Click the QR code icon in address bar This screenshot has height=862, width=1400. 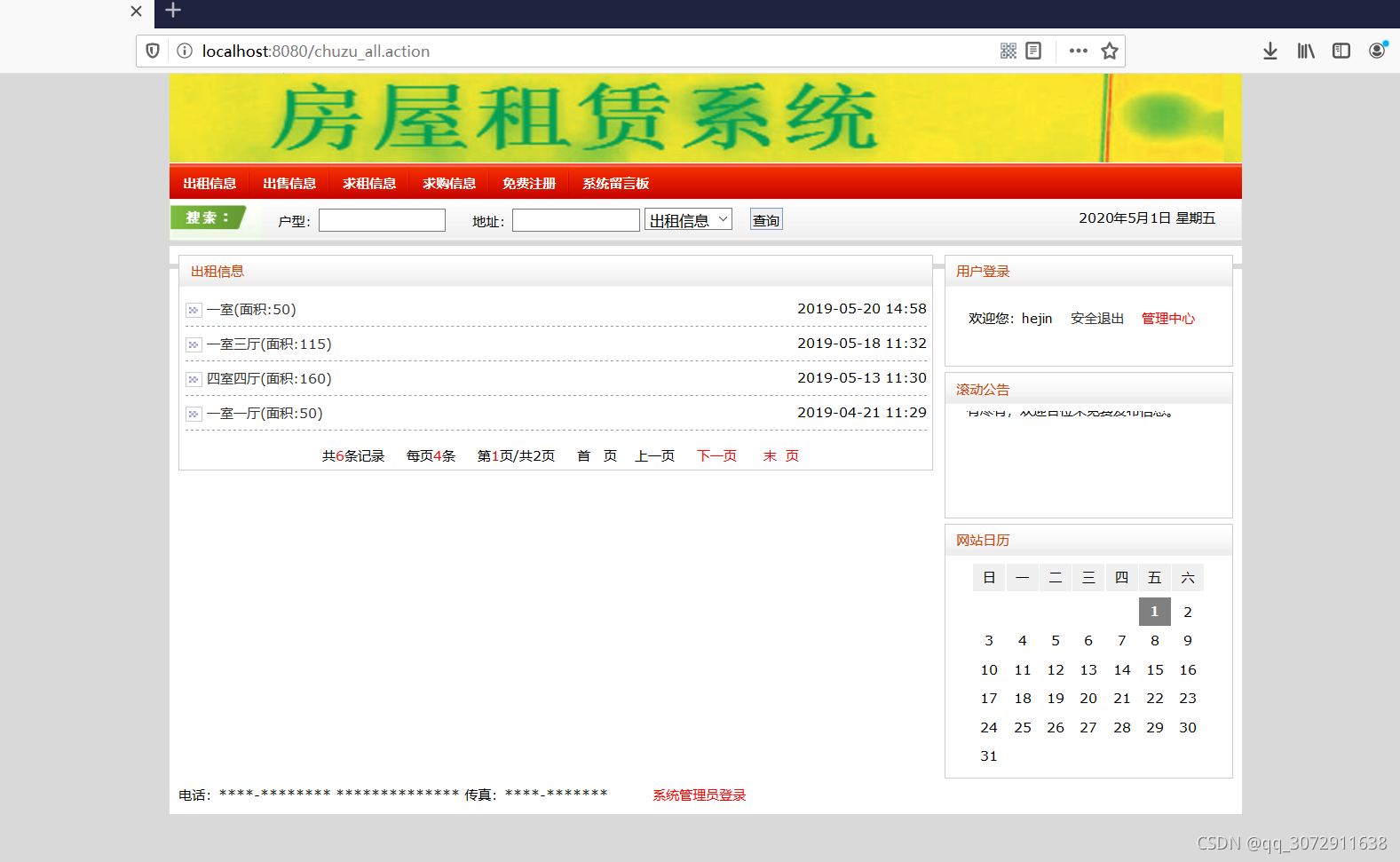[1008, 51]
